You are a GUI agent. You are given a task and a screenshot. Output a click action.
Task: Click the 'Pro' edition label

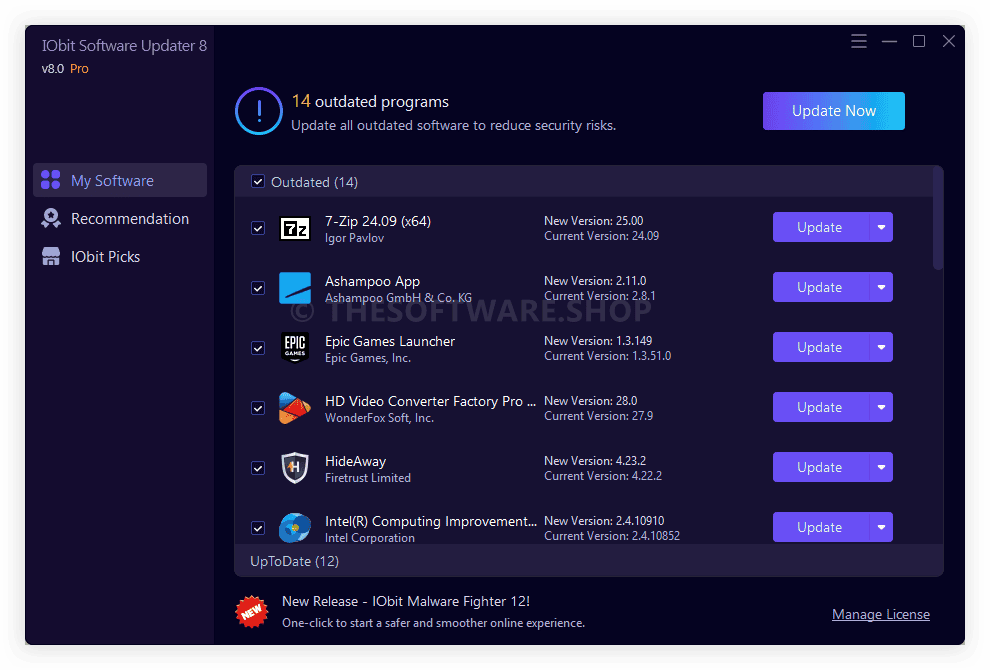(79, 68)
